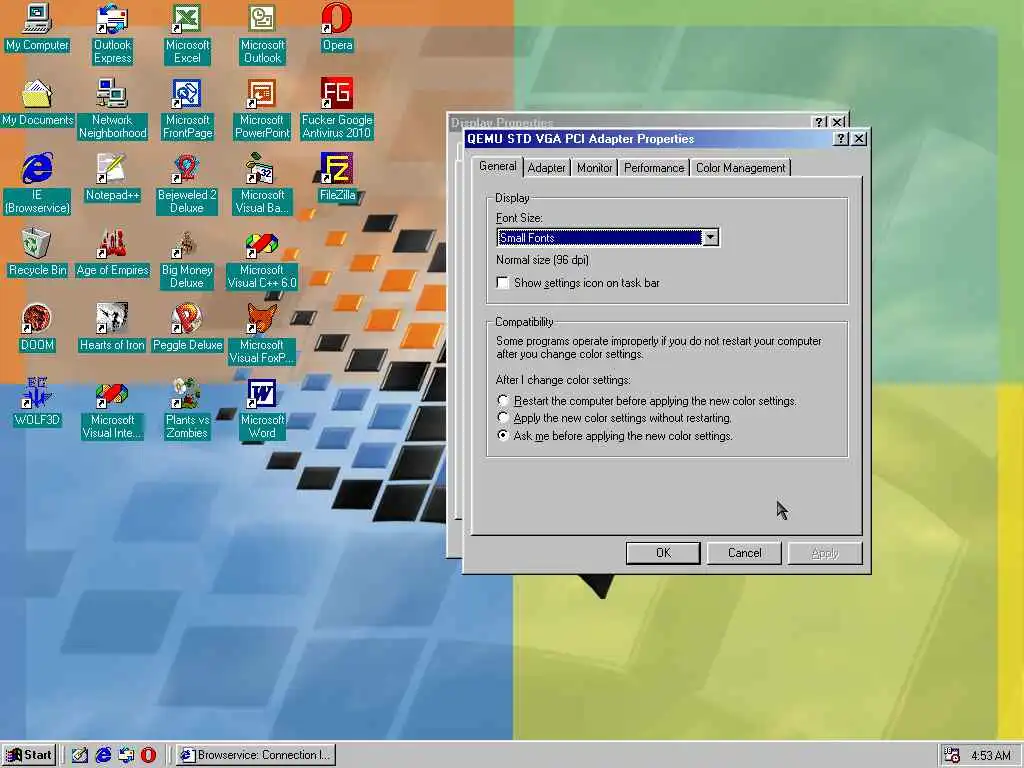Launch Opera browser desktop icon
The image size is (1024, 768).
[x=337, y=27]
